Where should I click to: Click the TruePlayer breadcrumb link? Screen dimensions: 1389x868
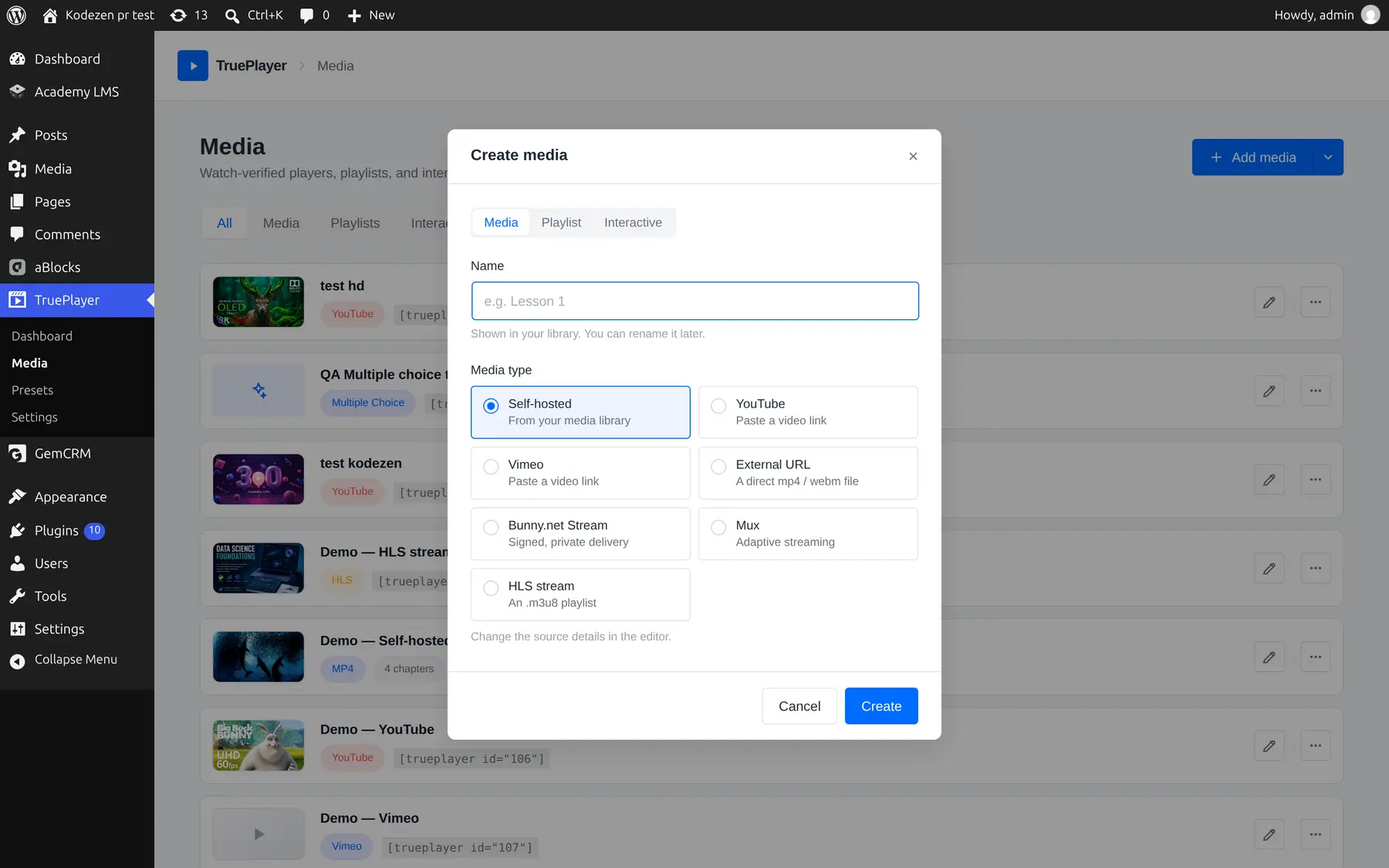tap(251, 66)
